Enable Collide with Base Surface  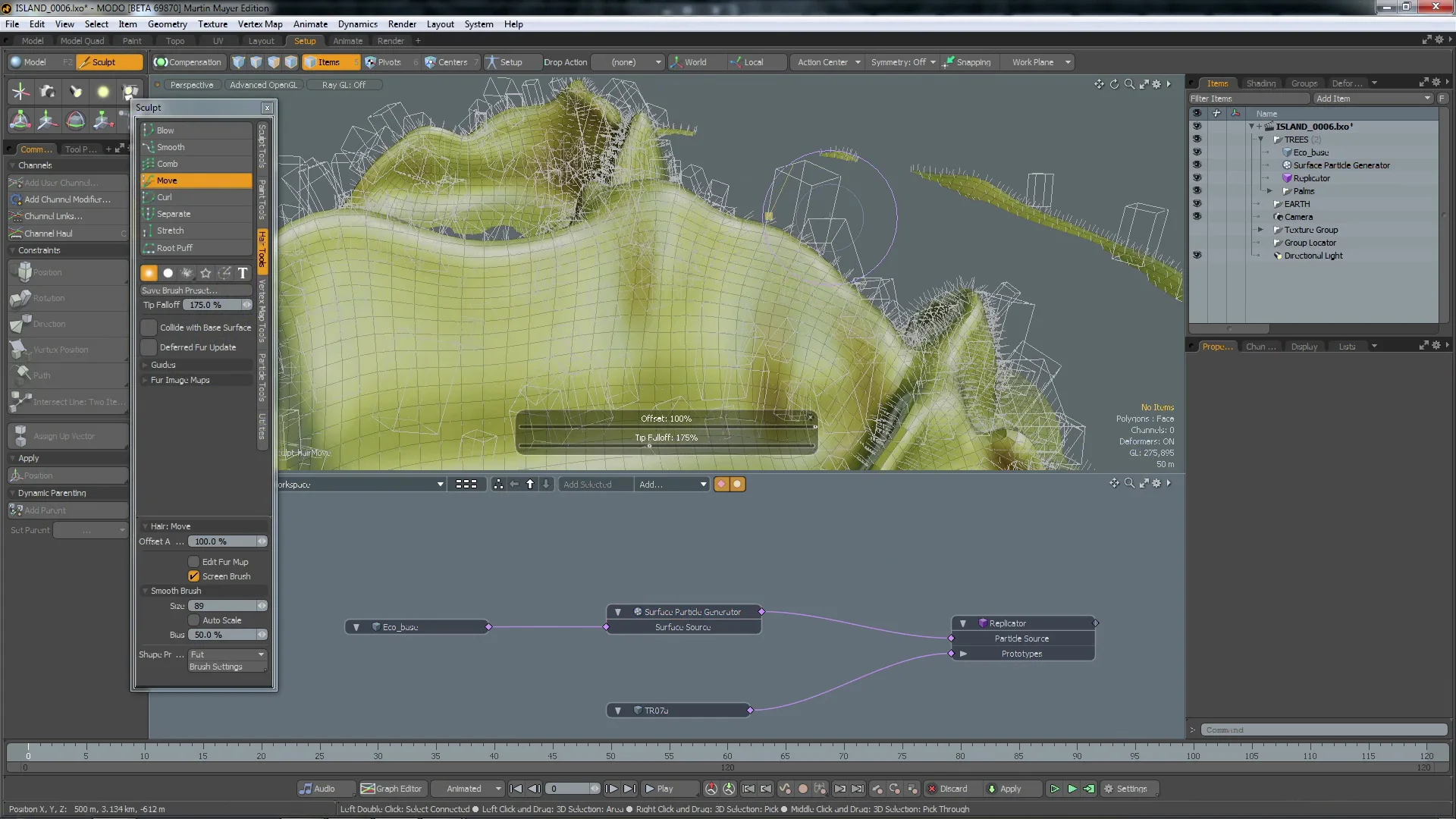[149, 328]
